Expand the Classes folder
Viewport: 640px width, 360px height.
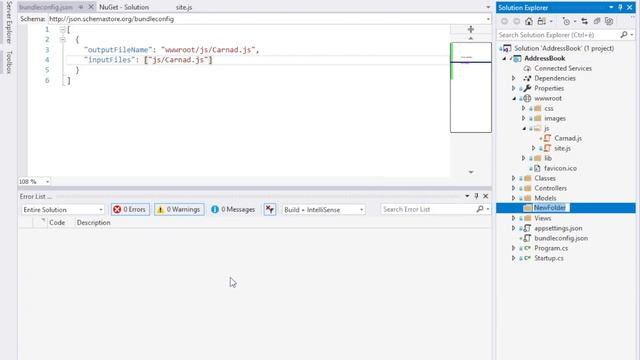514,178
